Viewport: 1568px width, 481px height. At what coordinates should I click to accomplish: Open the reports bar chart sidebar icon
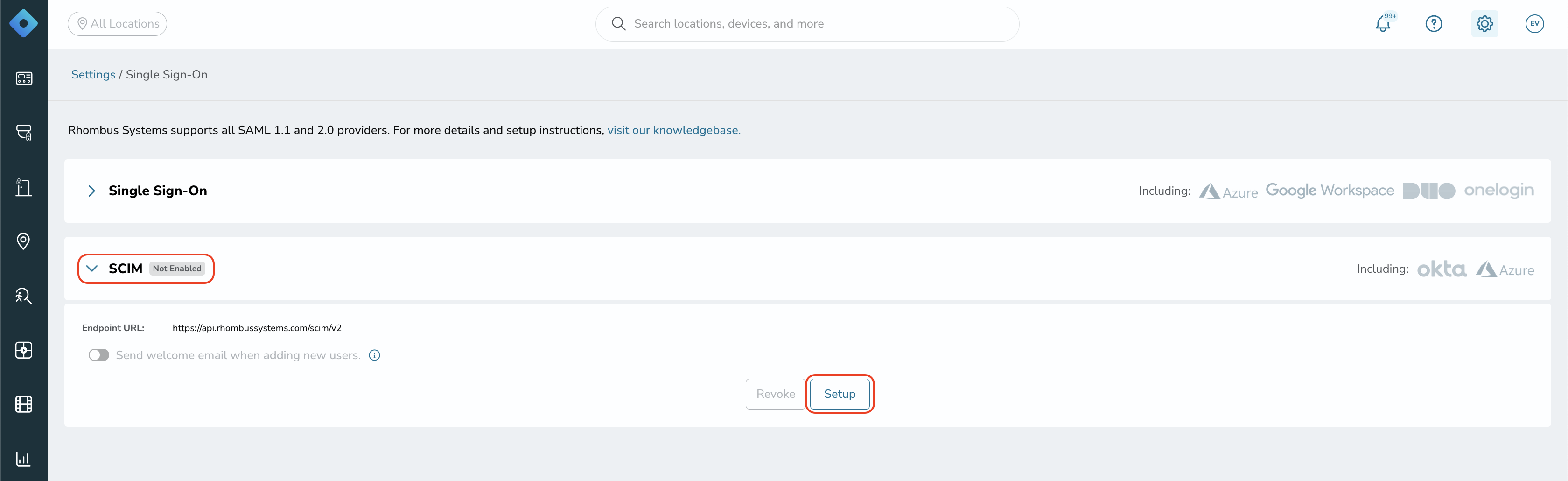click(24, 459)
